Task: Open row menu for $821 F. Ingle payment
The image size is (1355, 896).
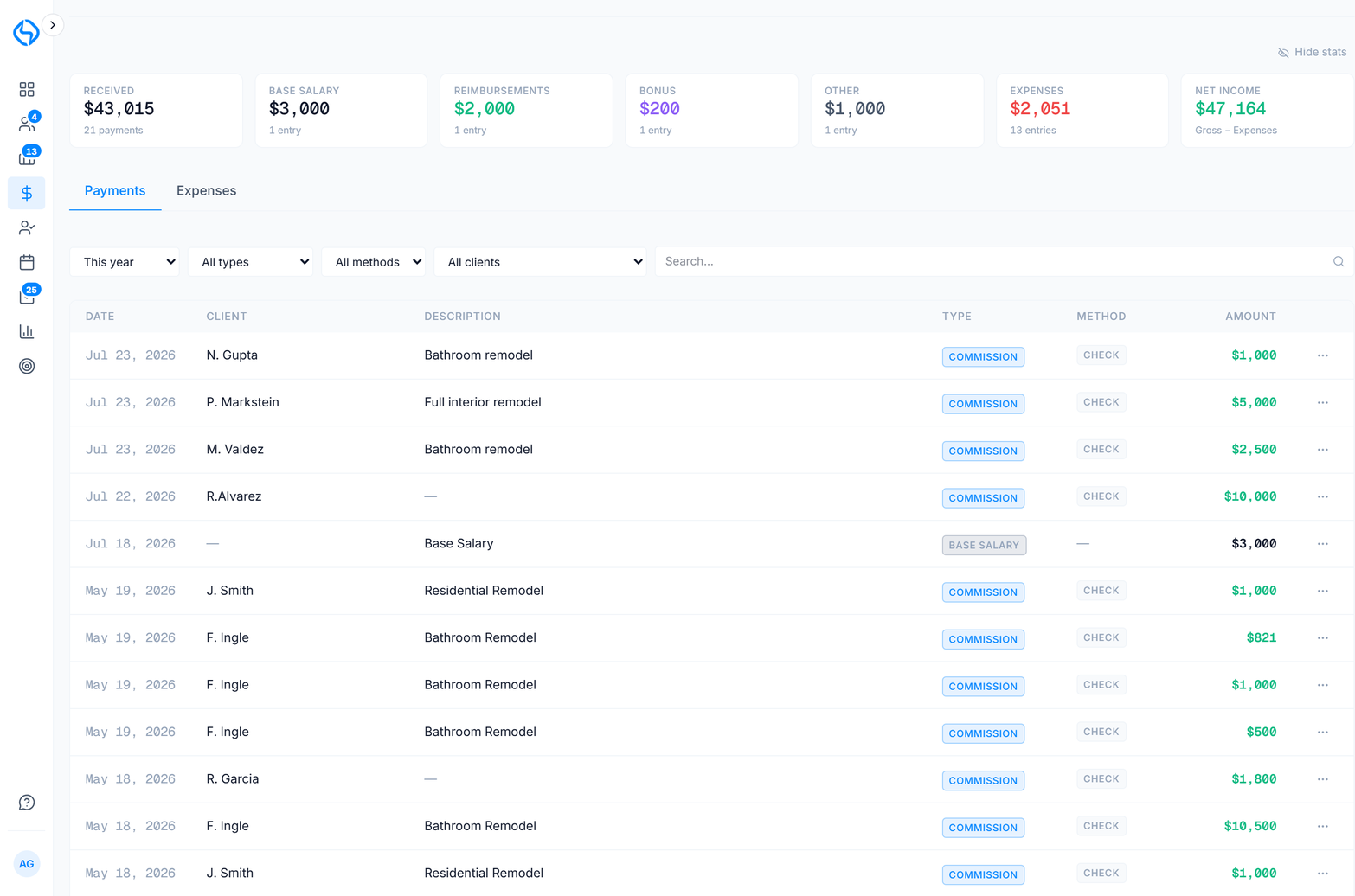Action: (x=1323, y=638)
